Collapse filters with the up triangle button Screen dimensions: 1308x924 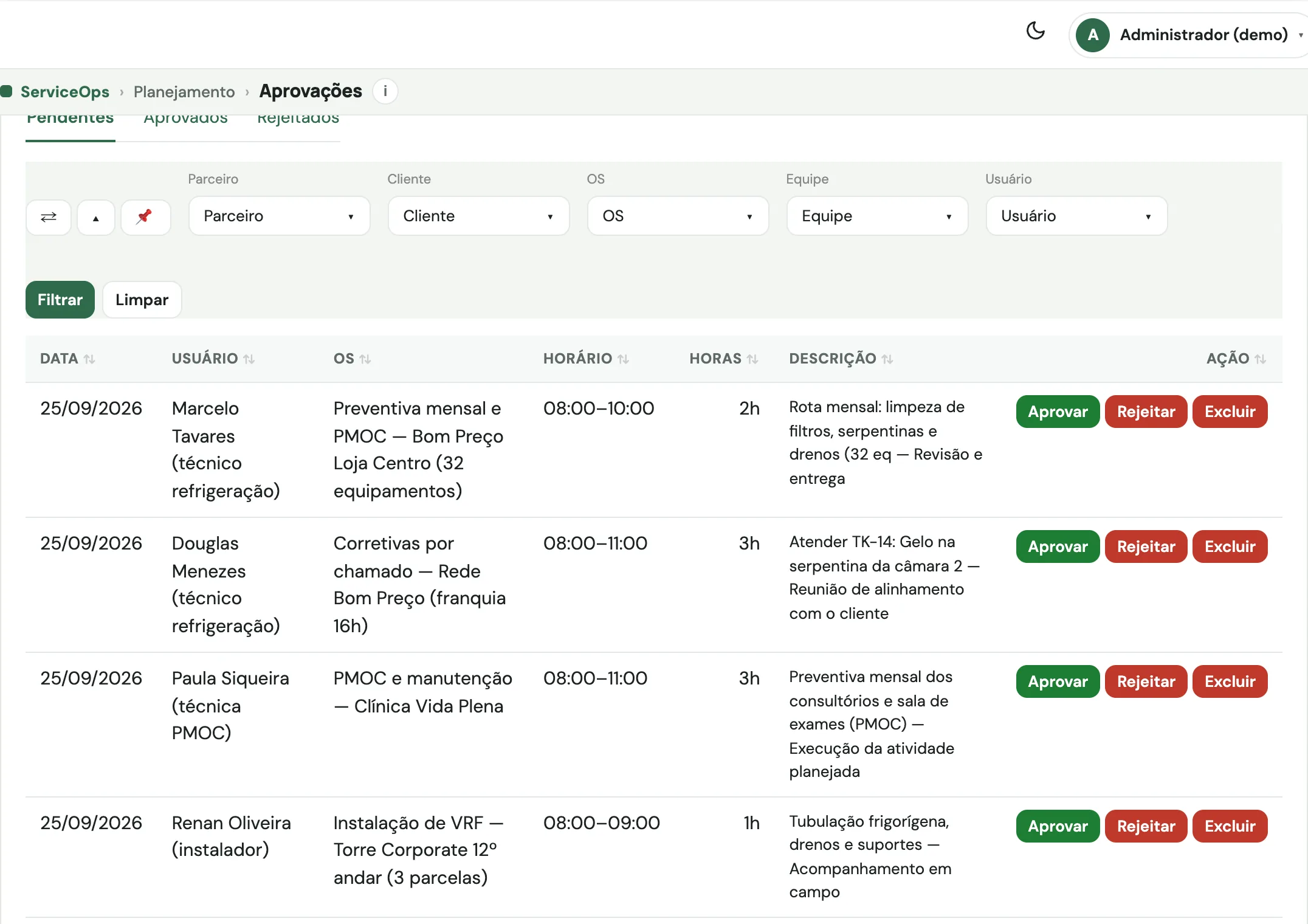[95, 217]
